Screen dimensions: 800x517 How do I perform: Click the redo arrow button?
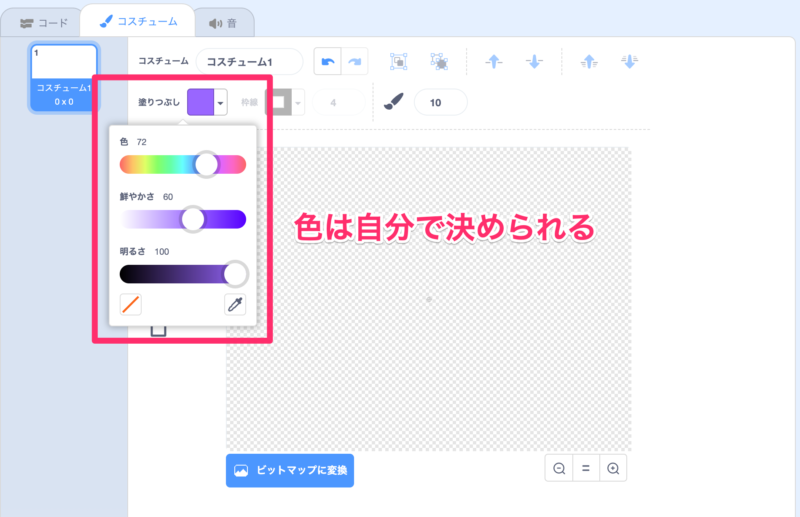354,62
